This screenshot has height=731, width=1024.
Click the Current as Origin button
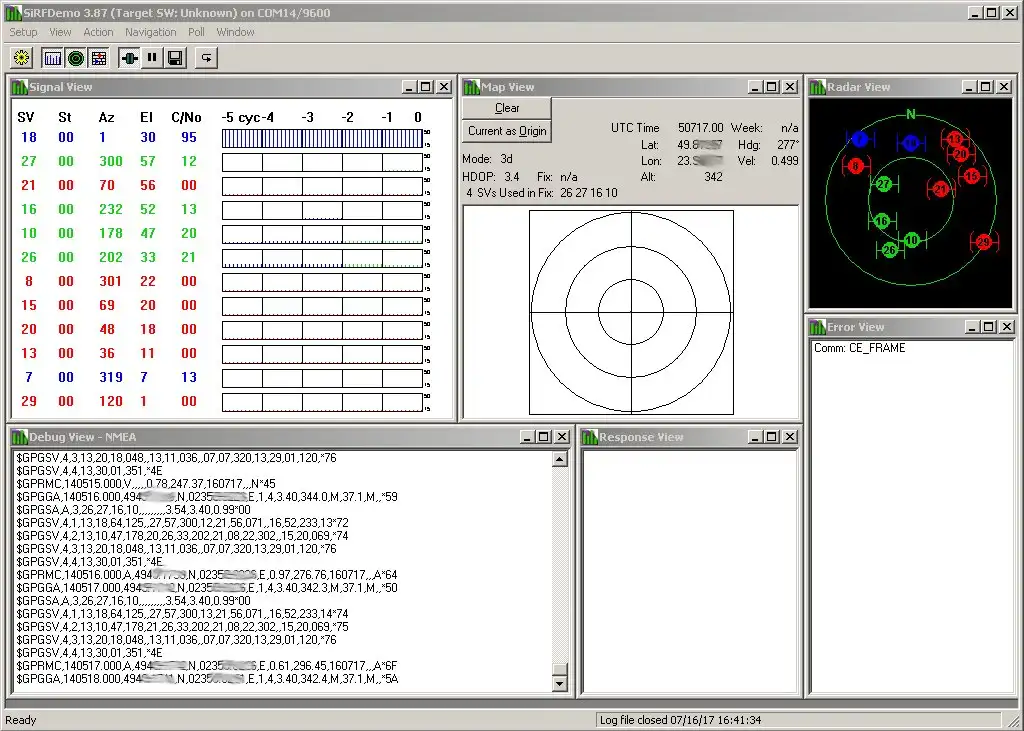[x=507, y=131]
